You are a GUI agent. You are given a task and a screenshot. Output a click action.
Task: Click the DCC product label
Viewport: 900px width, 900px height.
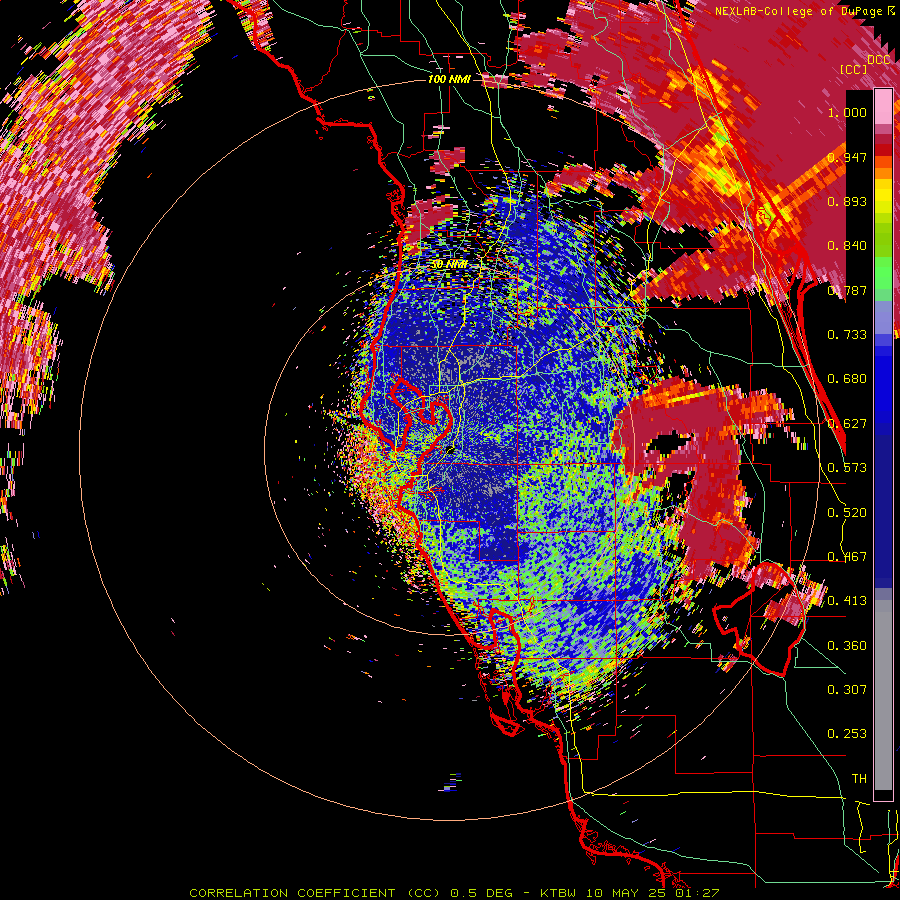click(x=878, y=60)
